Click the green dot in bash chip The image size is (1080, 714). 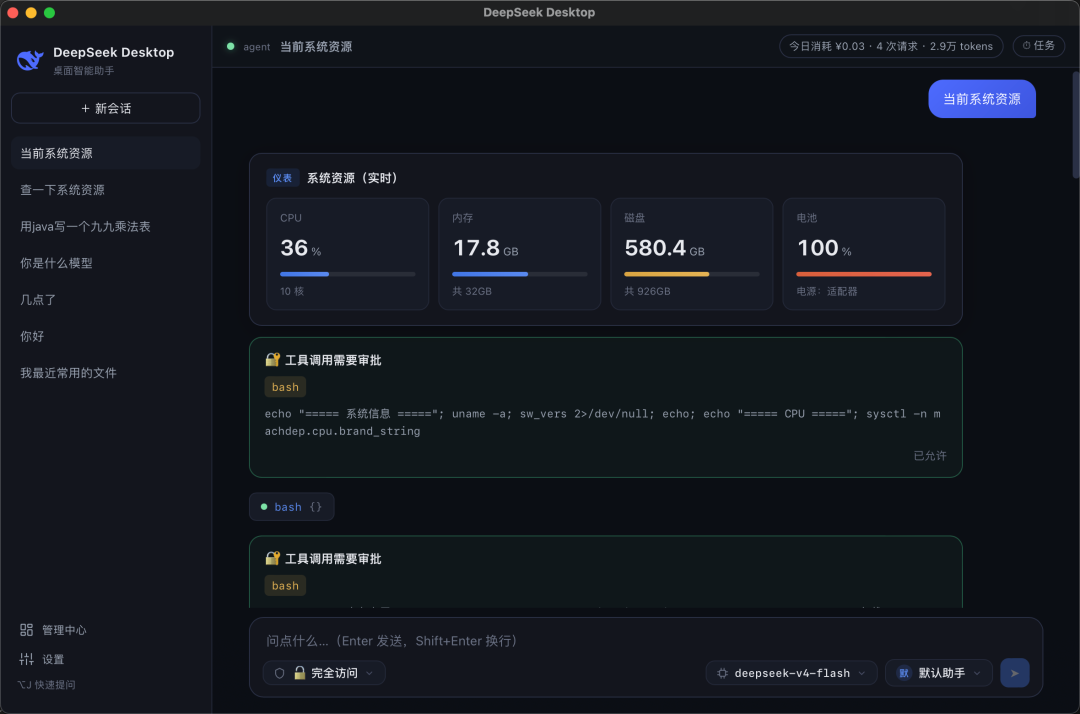click(264, 507)
